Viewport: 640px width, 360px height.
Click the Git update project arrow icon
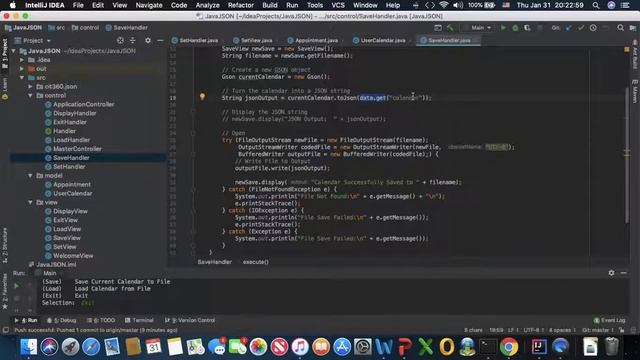pos(569,28)
